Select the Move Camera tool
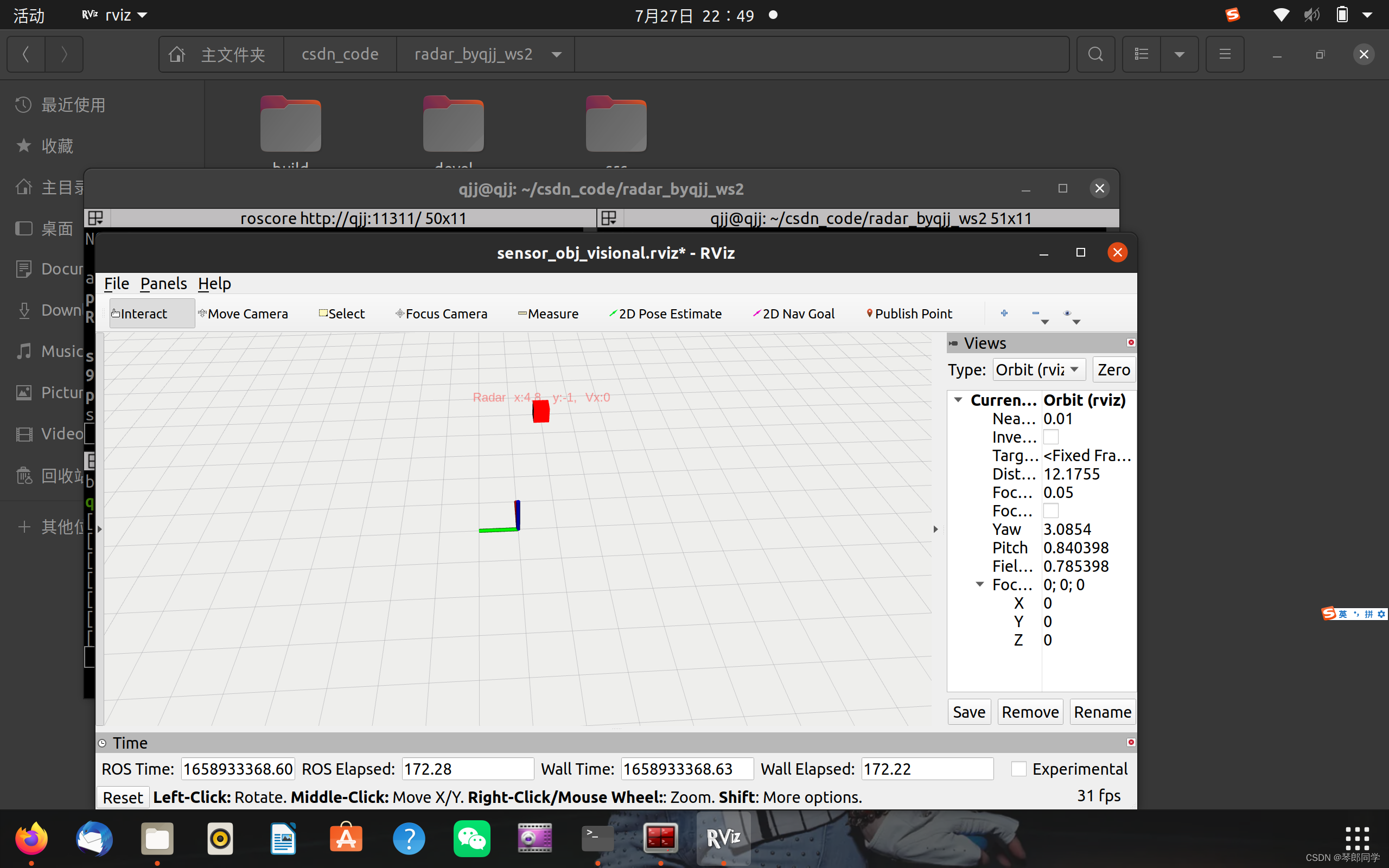1389x868 pixels. pos(243,314)
